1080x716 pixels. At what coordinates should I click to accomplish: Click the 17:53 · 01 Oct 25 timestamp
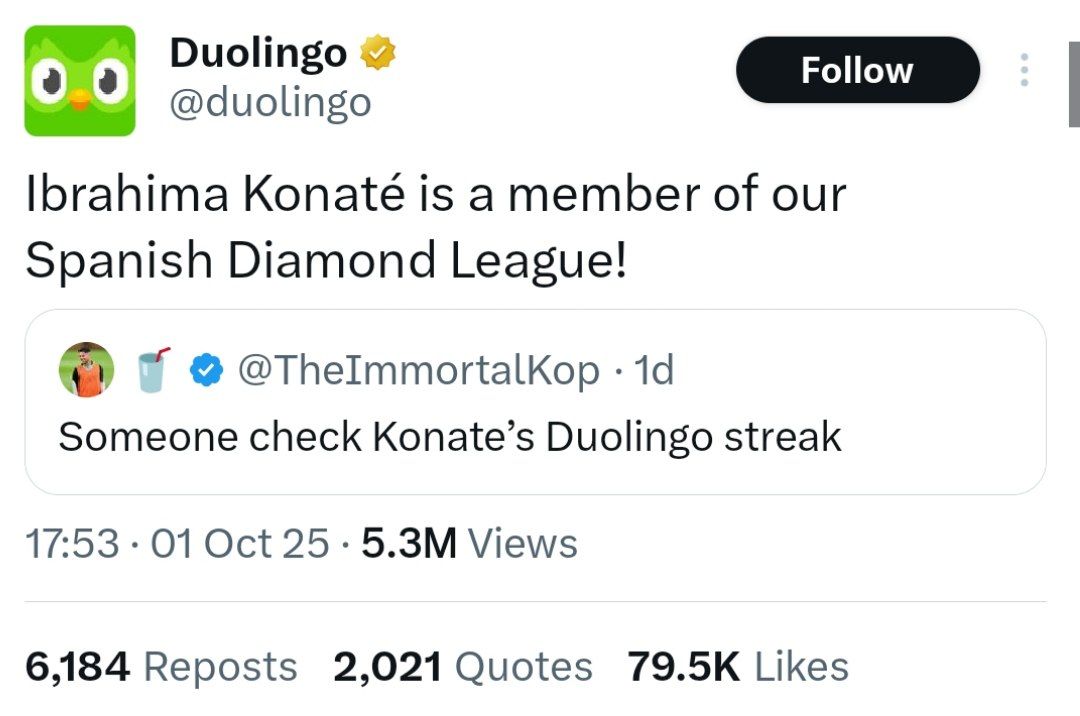[176, 544]
